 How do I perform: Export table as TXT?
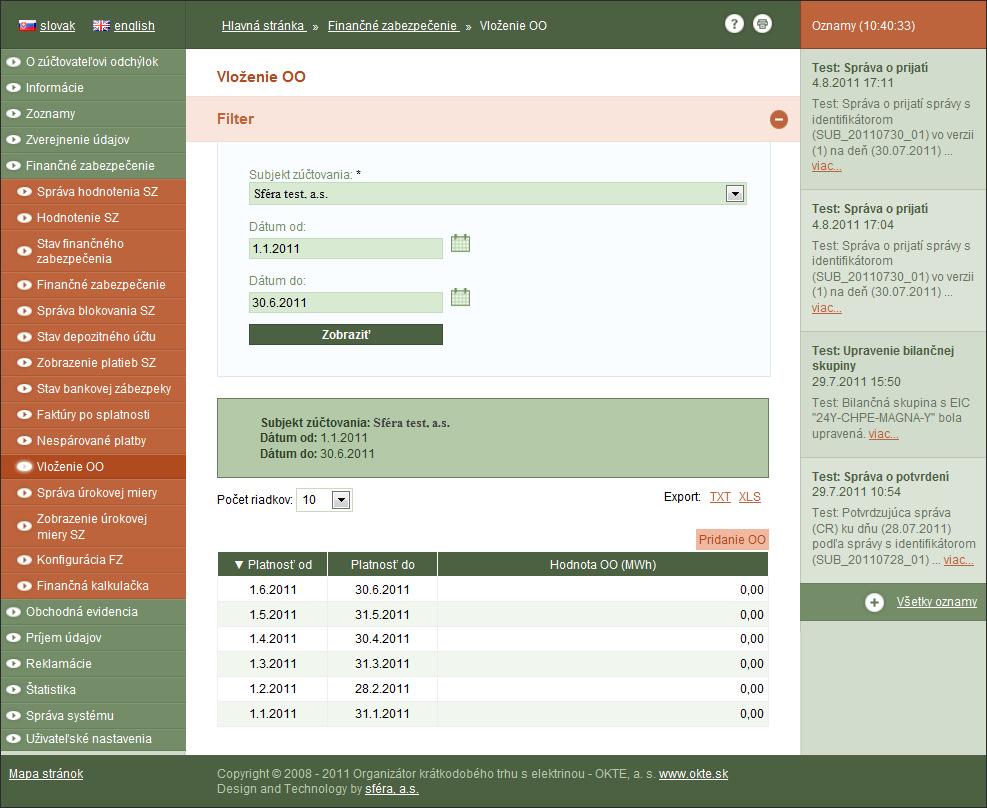[x=720, y=497]
